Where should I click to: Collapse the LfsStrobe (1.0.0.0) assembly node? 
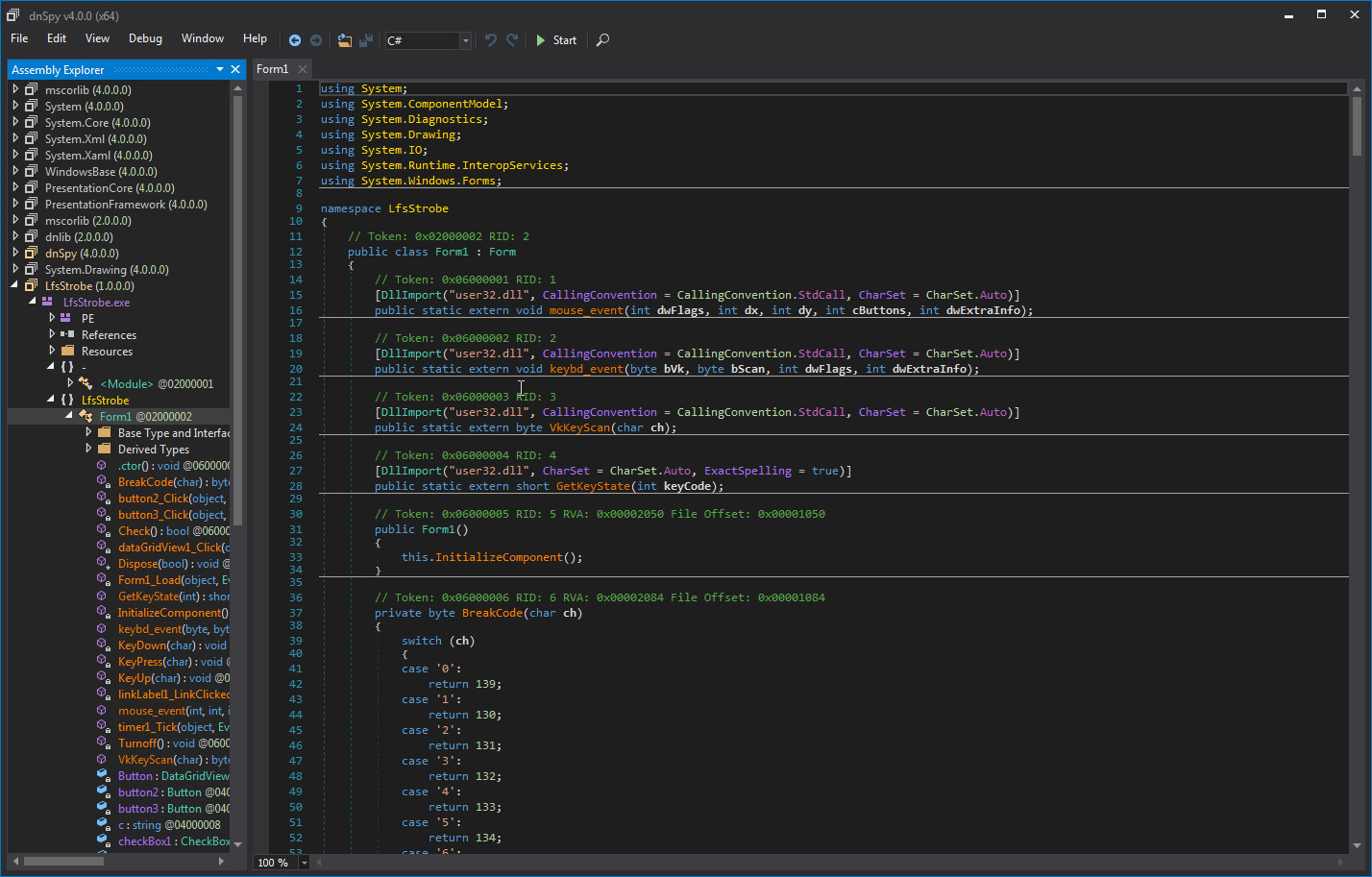[15, 286]
